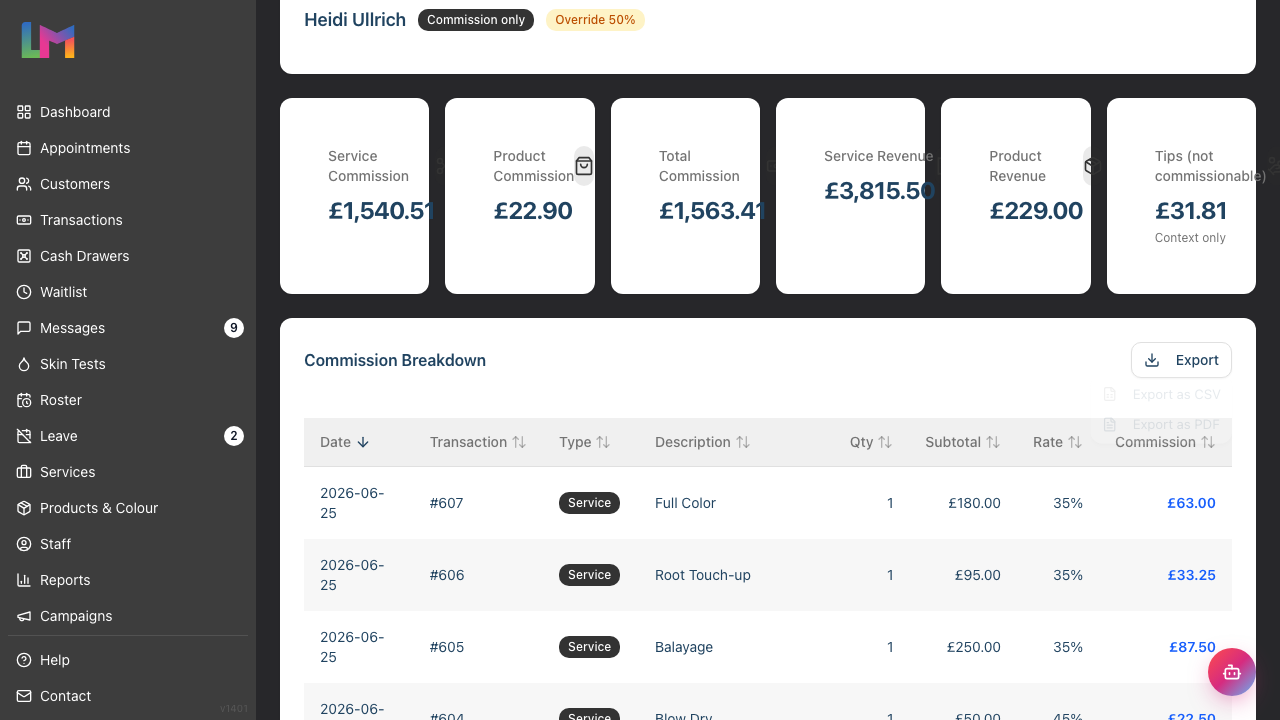Screen dimensions: 1280x720
Task: Click package icon on Product Revenue card
Action: (x=1093, y=166)
